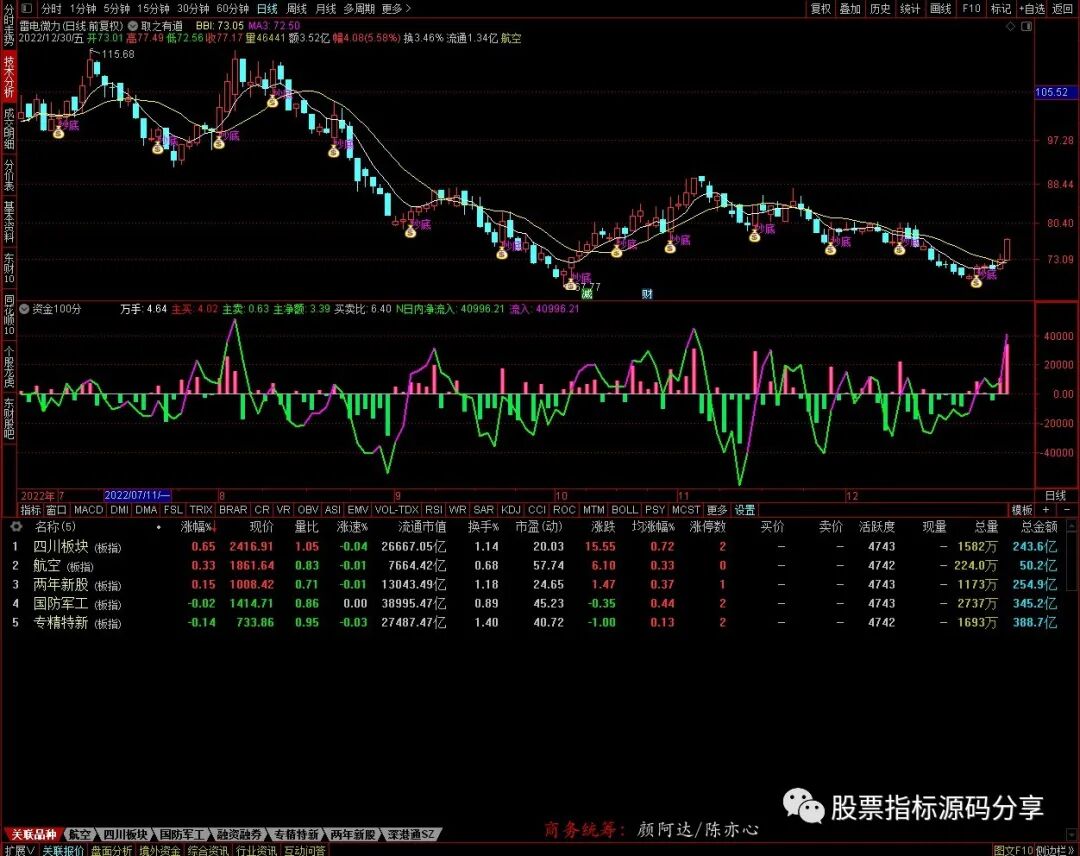
Task: Select the 融资融券 bottom tab
Action: [x=238, y=834]
